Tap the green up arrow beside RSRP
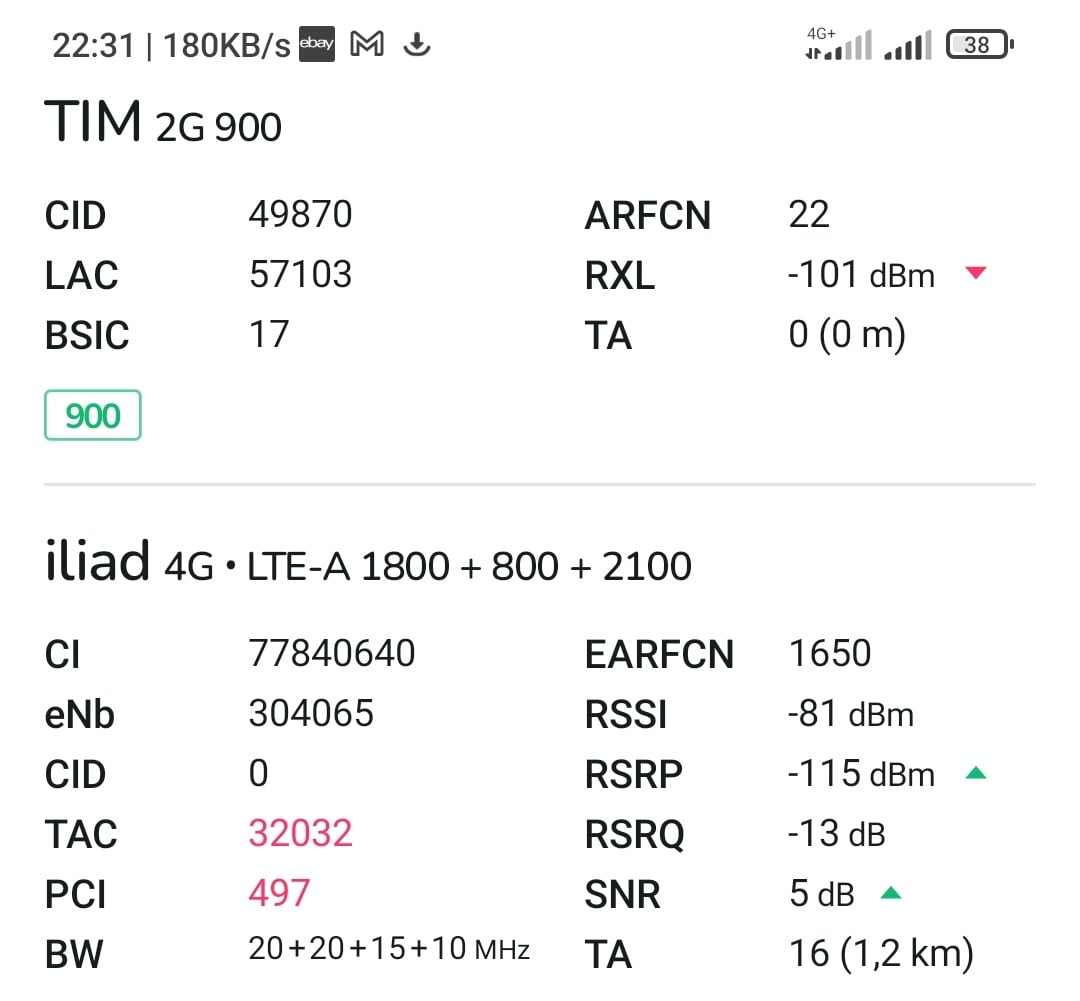This screenshot has width=1080, height=1001. click(976, 772)
